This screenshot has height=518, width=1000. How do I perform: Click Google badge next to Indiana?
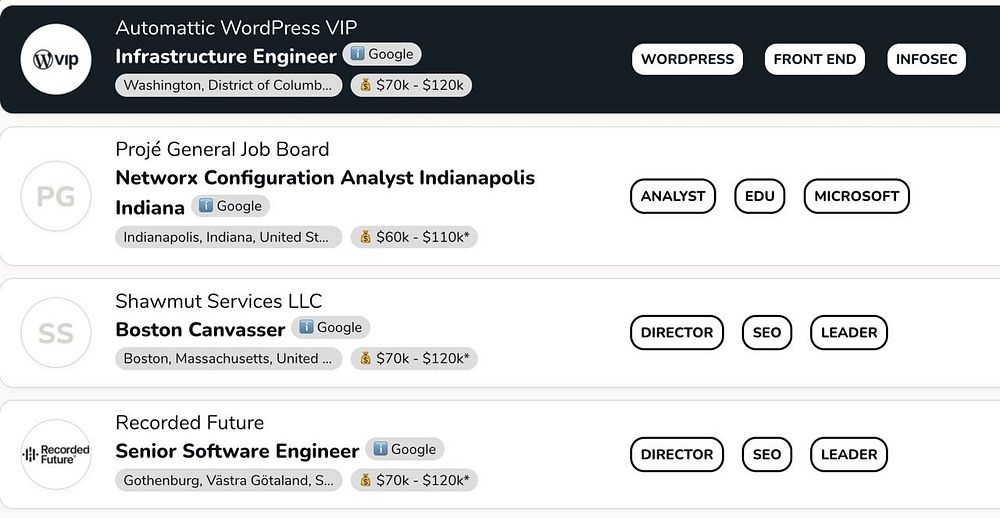(x=230, y=206)
